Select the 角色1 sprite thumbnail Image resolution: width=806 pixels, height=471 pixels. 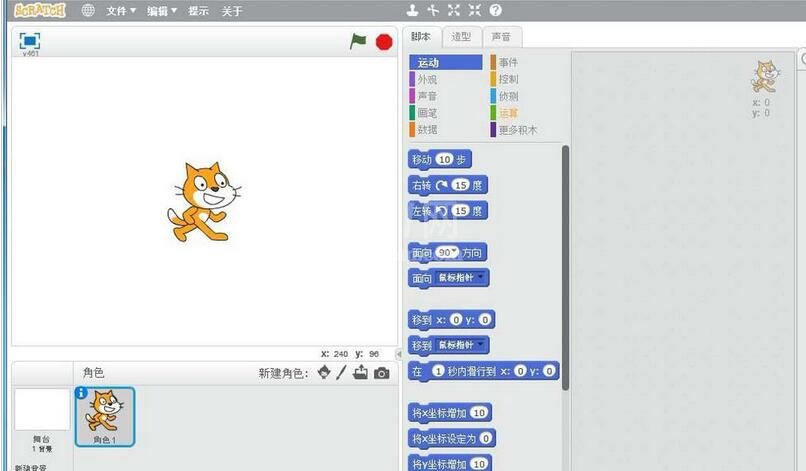[x=105, y=416]
